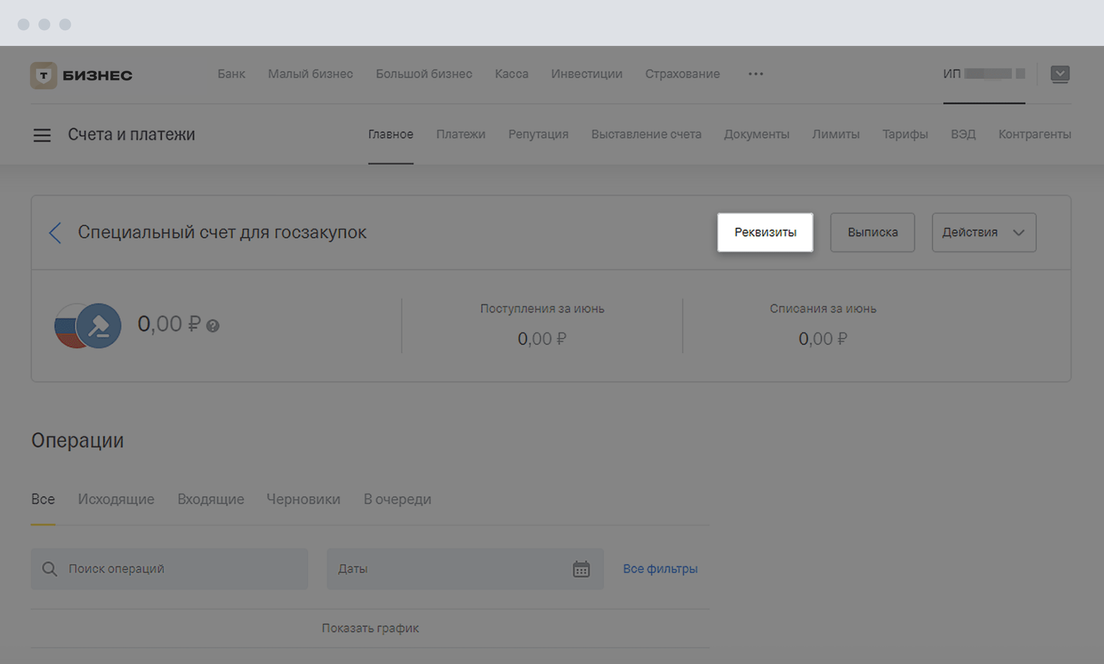Click the three-dots more menu in header
The width and height of the screenshot is (1104, 664).
click(756, 74)
